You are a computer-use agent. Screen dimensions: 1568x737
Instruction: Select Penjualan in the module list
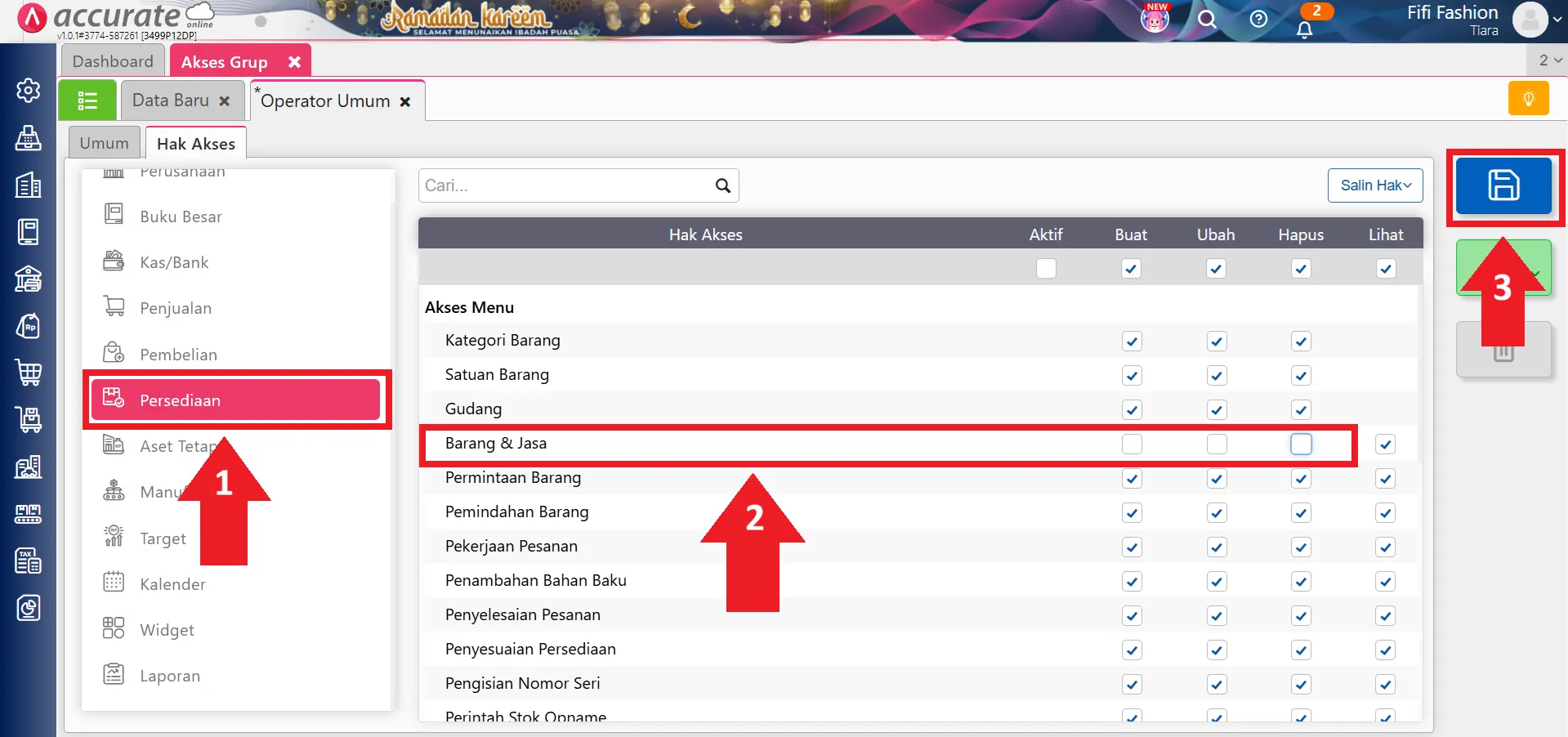click(x=175, y=308)
